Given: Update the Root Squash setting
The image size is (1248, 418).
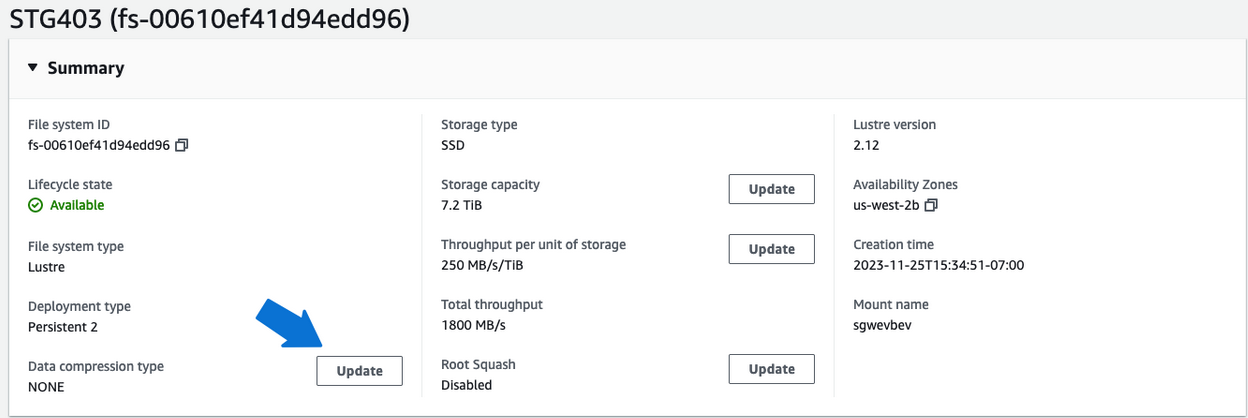Looking at the screenshot, I should [771, 369].
